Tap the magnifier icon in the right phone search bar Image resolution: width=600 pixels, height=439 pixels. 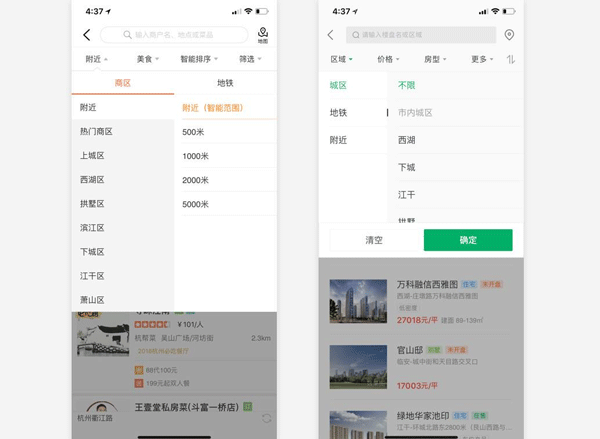coord(356,35)
